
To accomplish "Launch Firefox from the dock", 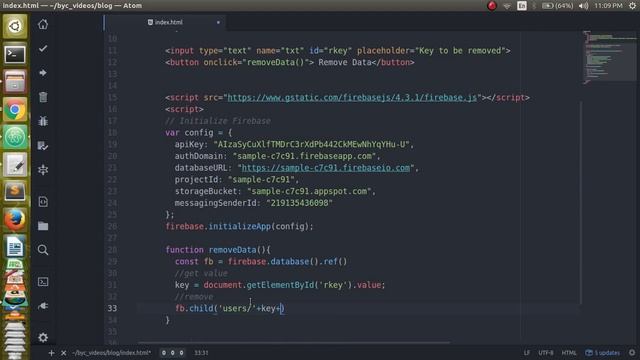I will tap(15, 220).
